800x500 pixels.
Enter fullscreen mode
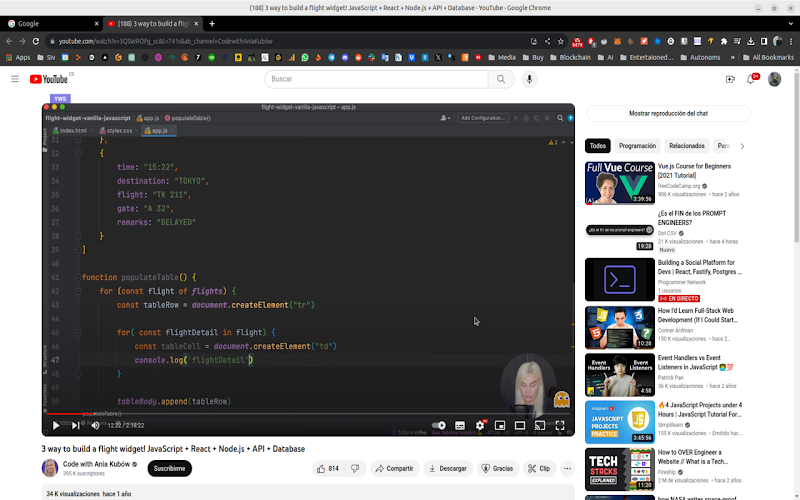tap(560, 425)
